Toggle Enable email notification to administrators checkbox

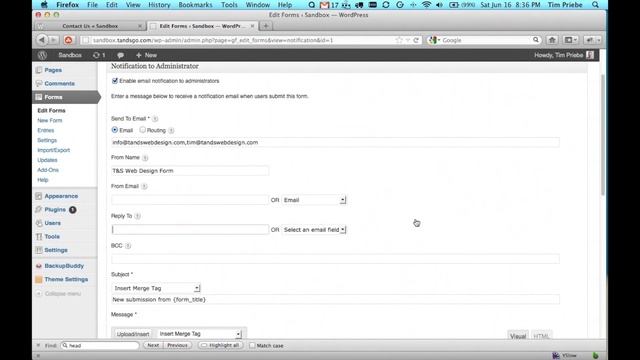pyautogui.click(x=115, y=81)
